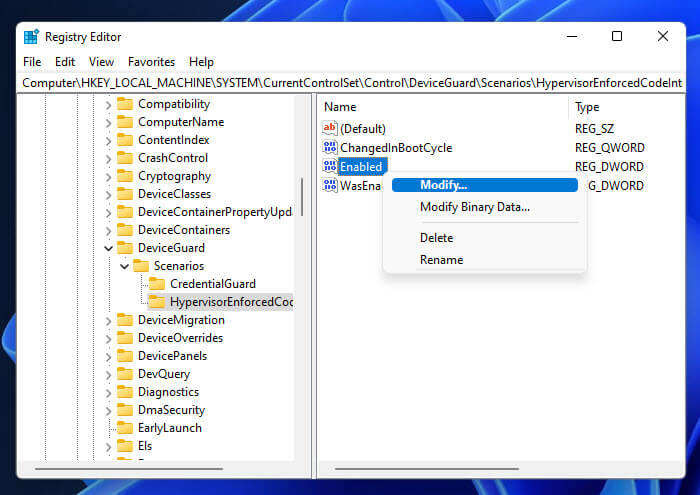This screenshot has height=495, width=700.
Task: Expand the ComputerName key
Action: [108, 123]
